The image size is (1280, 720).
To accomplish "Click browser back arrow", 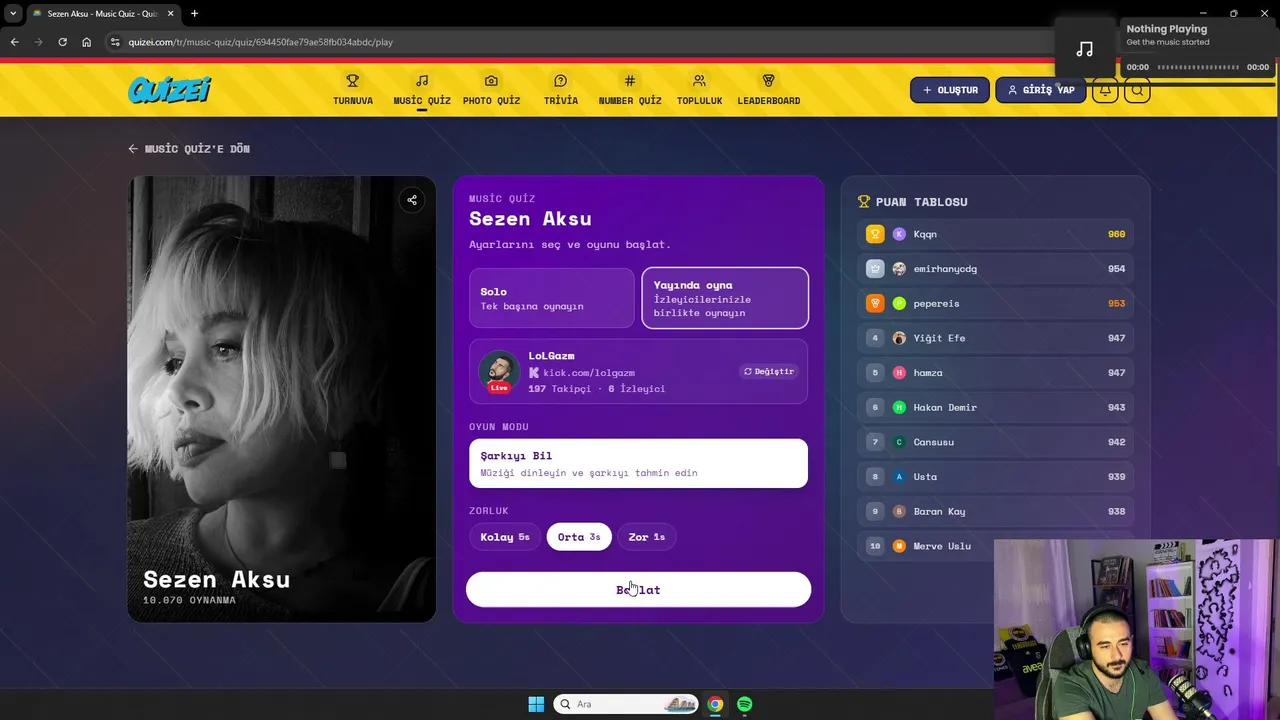I will (x=14, y=42).
